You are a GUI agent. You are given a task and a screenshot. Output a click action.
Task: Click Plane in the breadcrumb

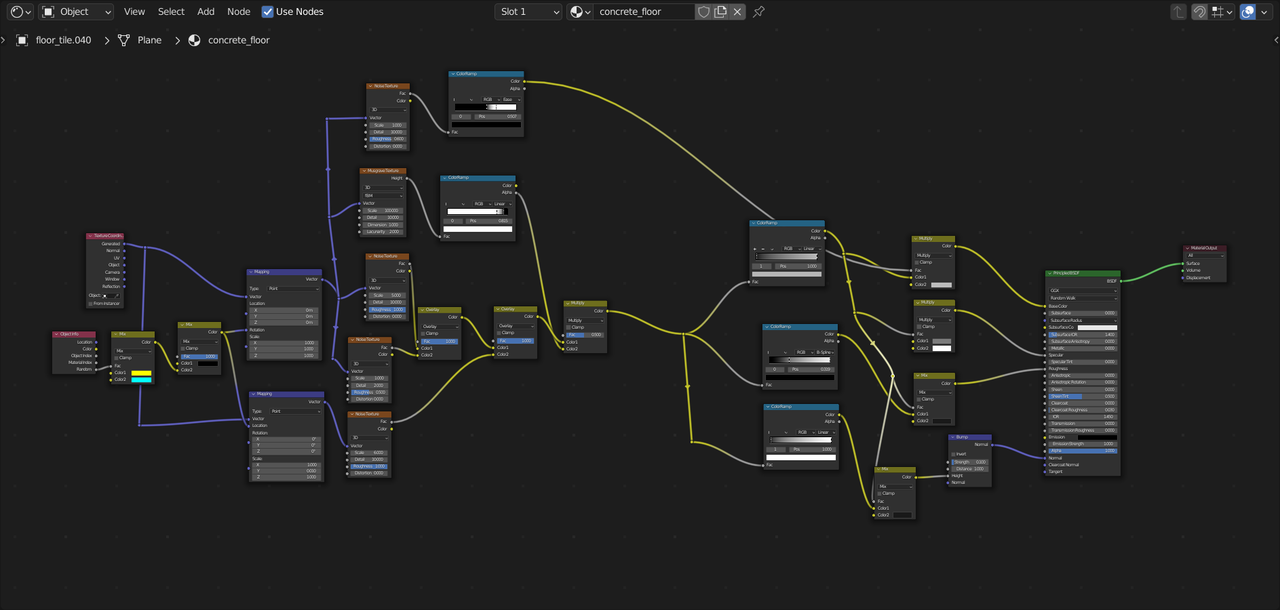point(149,40)
